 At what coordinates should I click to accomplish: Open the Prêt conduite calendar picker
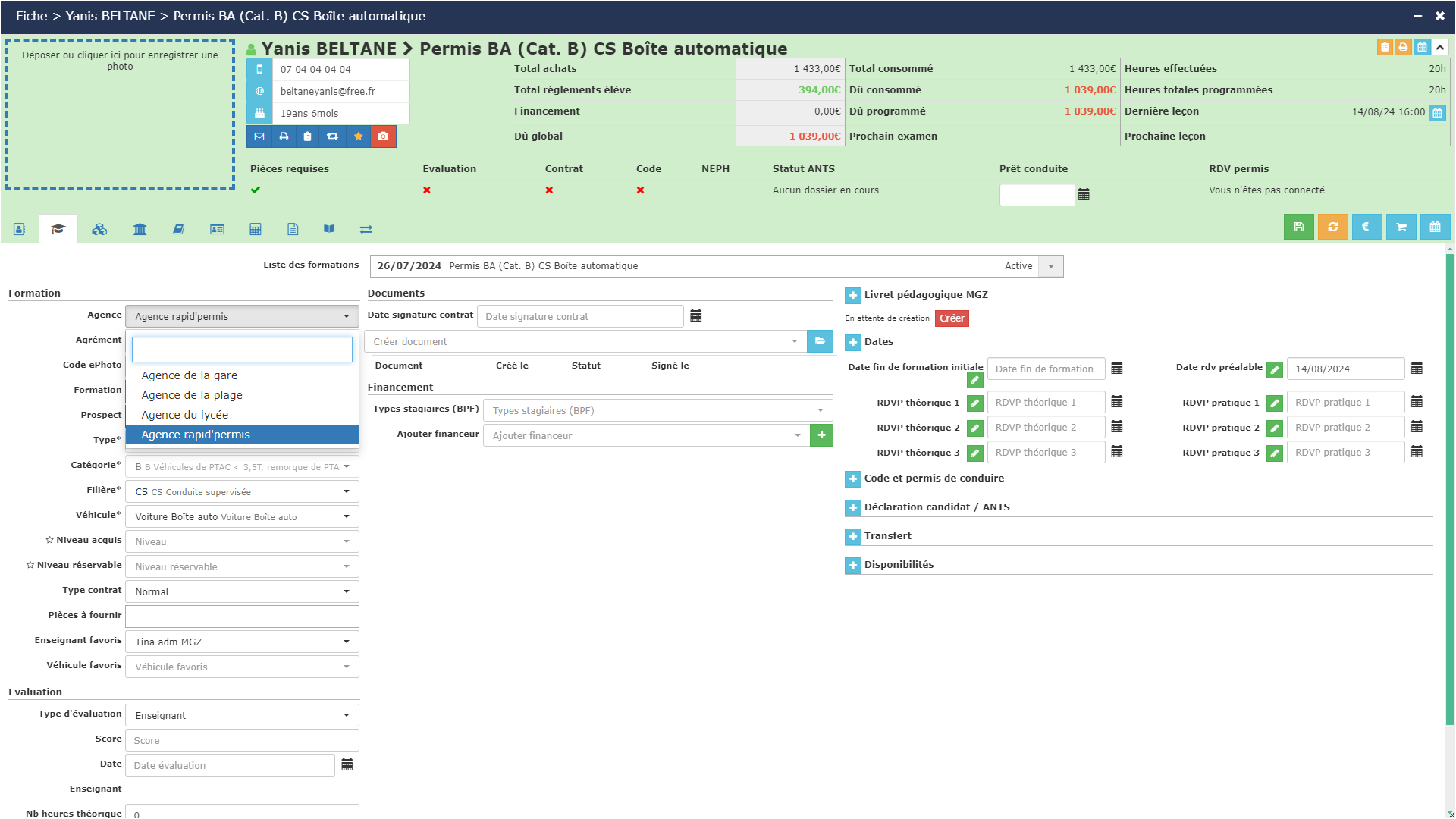1084,195
